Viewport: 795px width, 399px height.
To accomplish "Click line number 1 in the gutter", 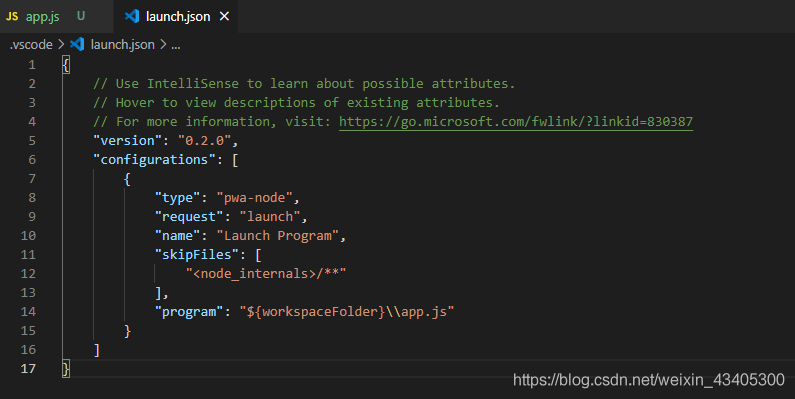I will pos(32,65).
